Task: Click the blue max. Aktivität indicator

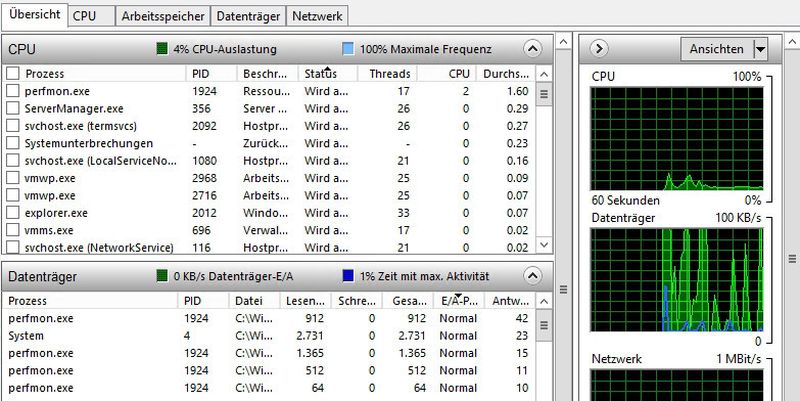Action: (x=348, y=276)
